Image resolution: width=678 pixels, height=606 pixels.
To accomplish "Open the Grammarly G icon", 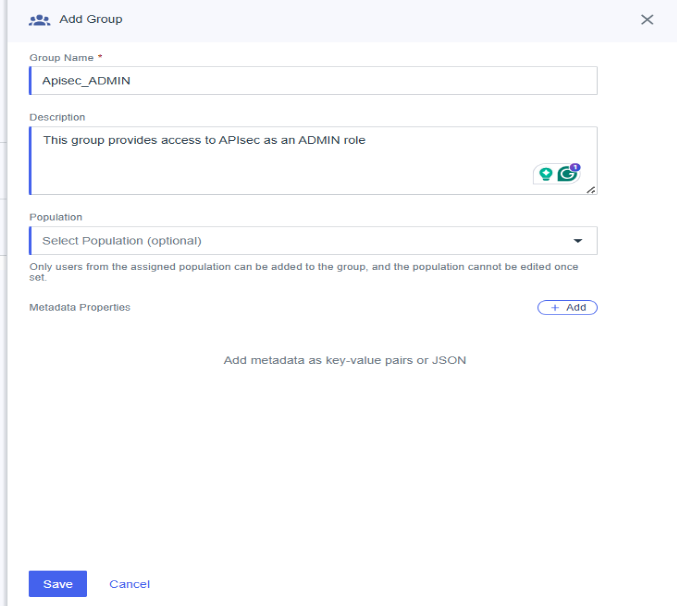I will point(567,174).
